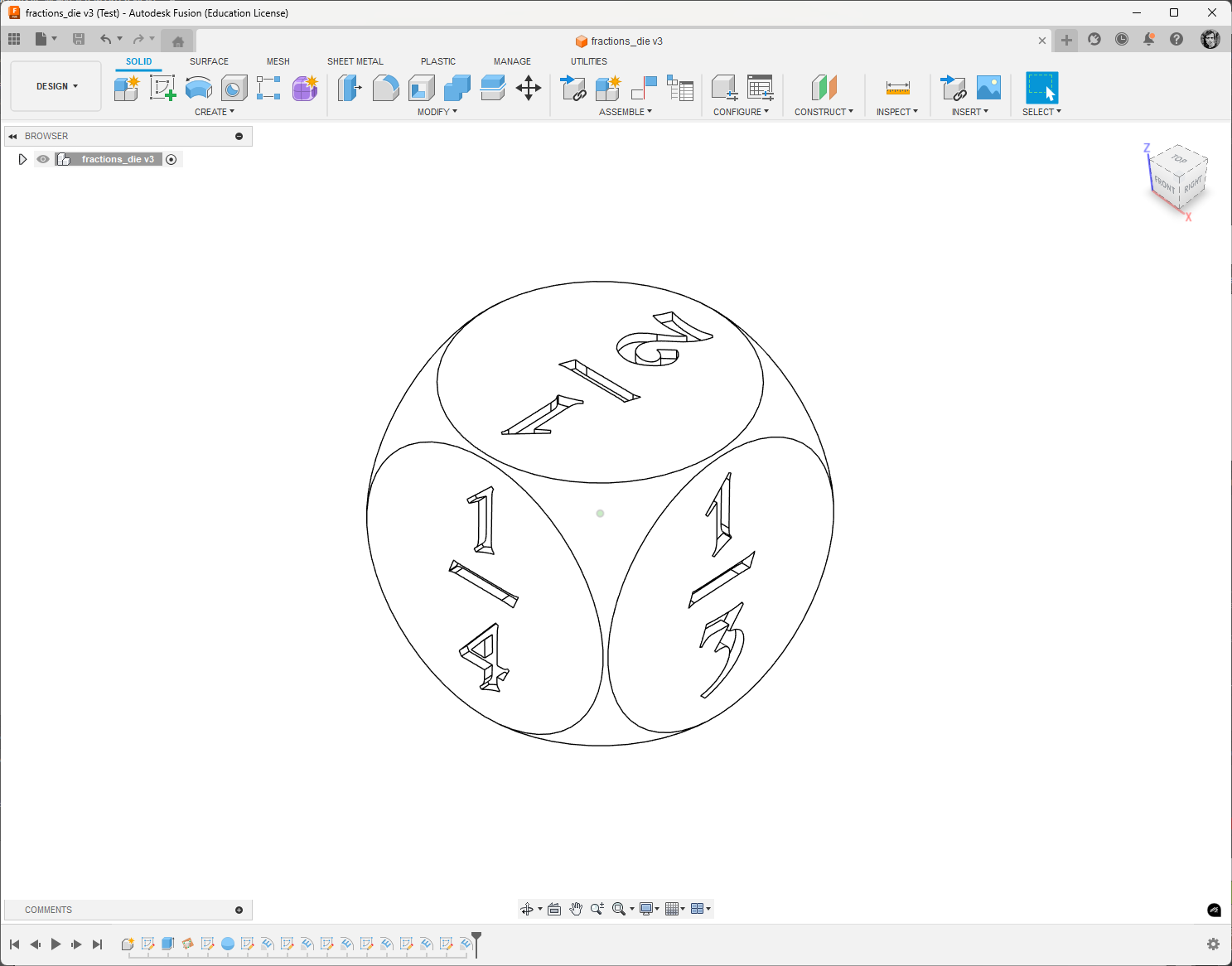Choose the Shell tool
The height and width of the screenshot is (966, 1232).
[x=422, y=88]
